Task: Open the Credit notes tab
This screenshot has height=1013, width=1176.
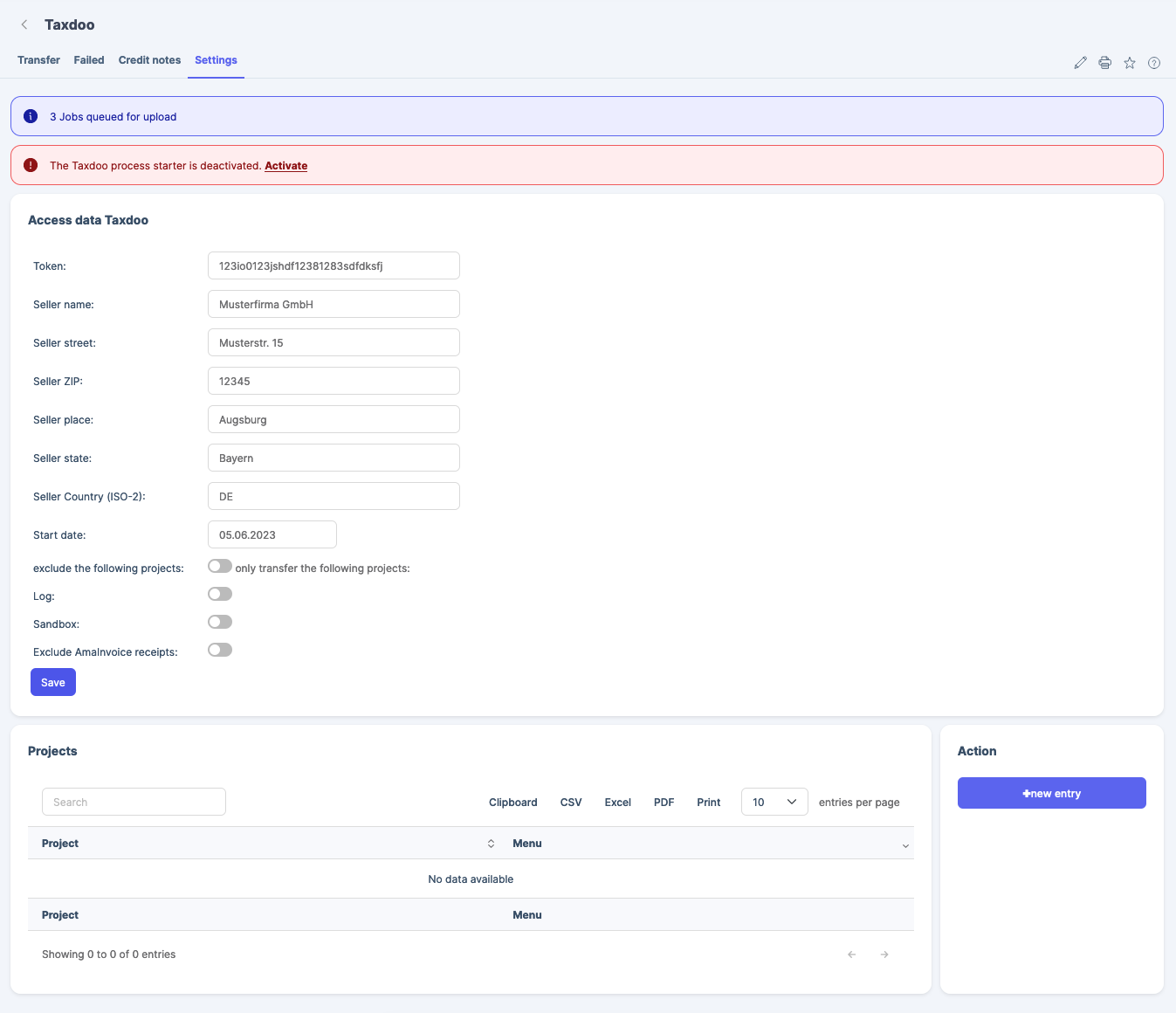Action: pos(149,60)
